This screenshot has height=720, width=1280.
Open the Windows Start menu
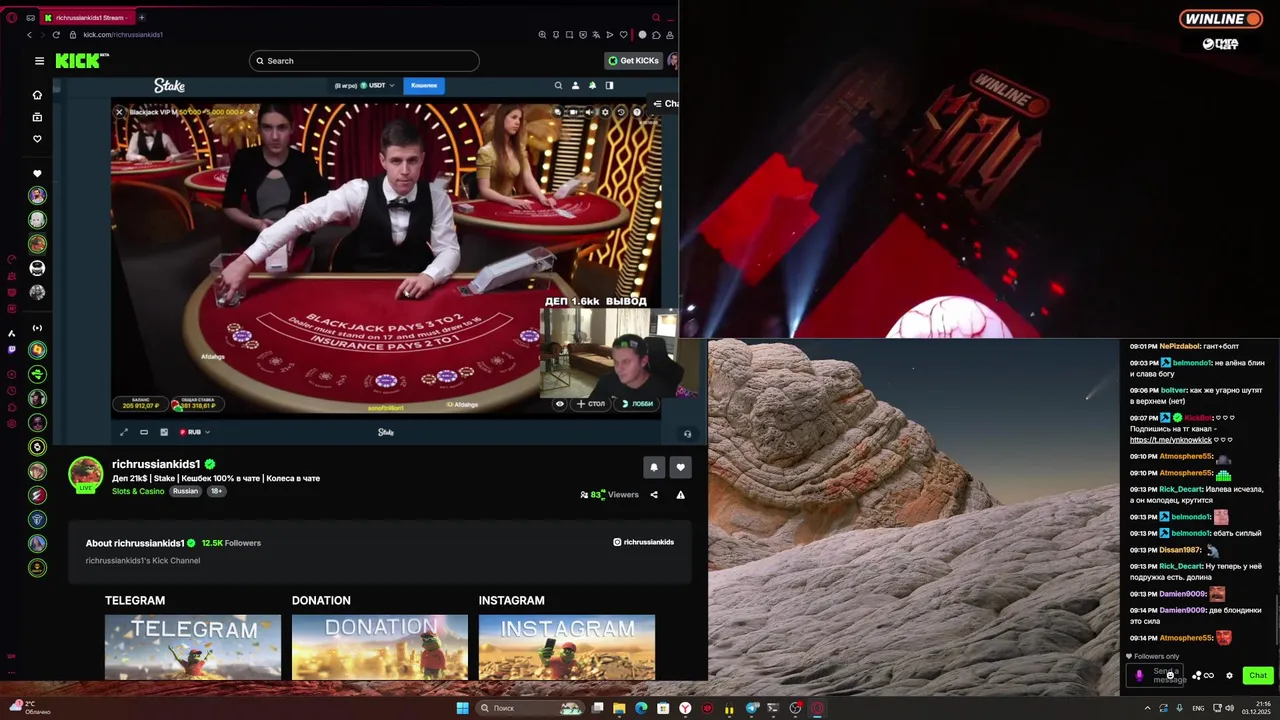pos(462,708)
